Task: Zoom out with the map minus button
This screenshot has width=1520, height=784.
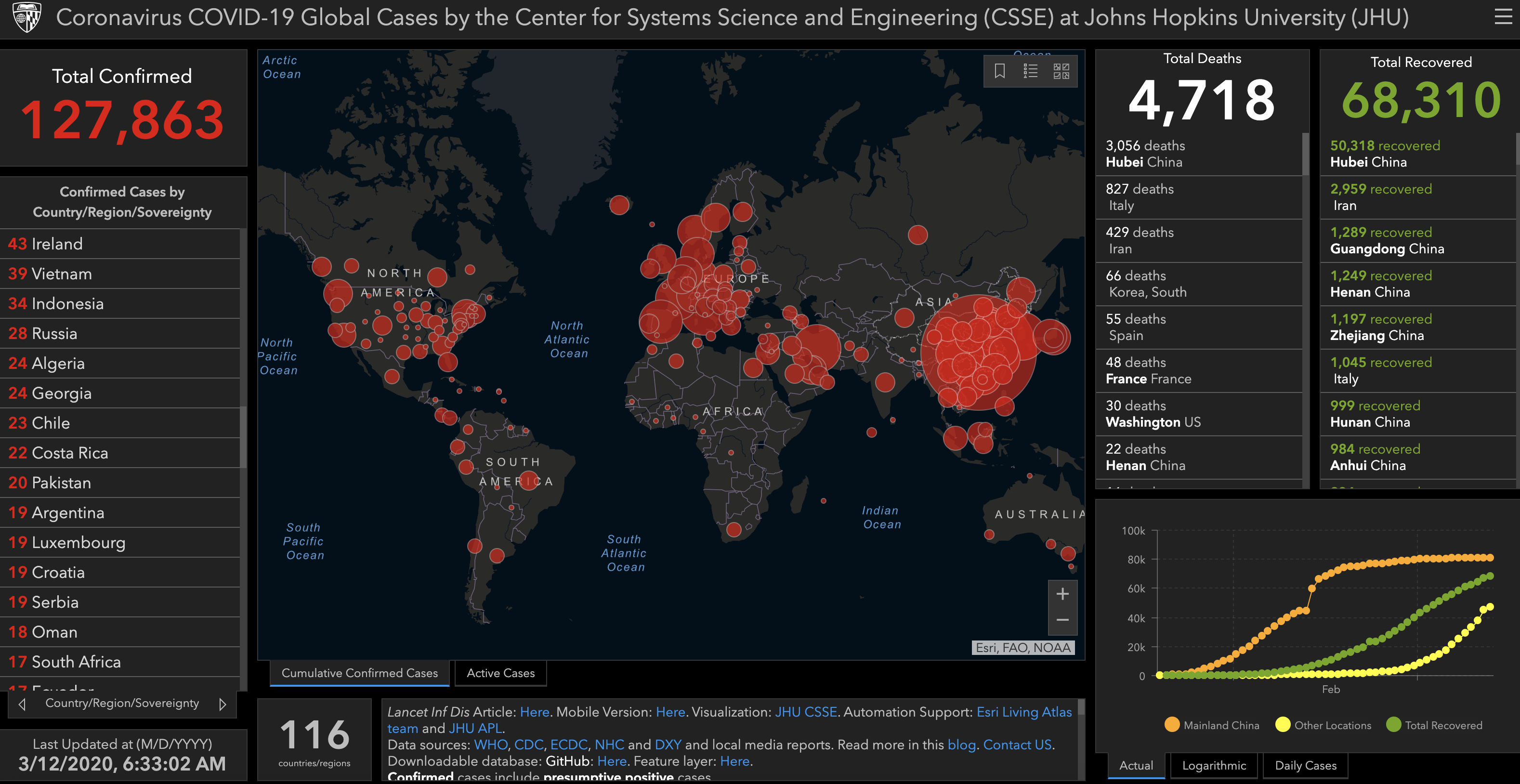Action: pyautogui.click(x=1062, y=620)
